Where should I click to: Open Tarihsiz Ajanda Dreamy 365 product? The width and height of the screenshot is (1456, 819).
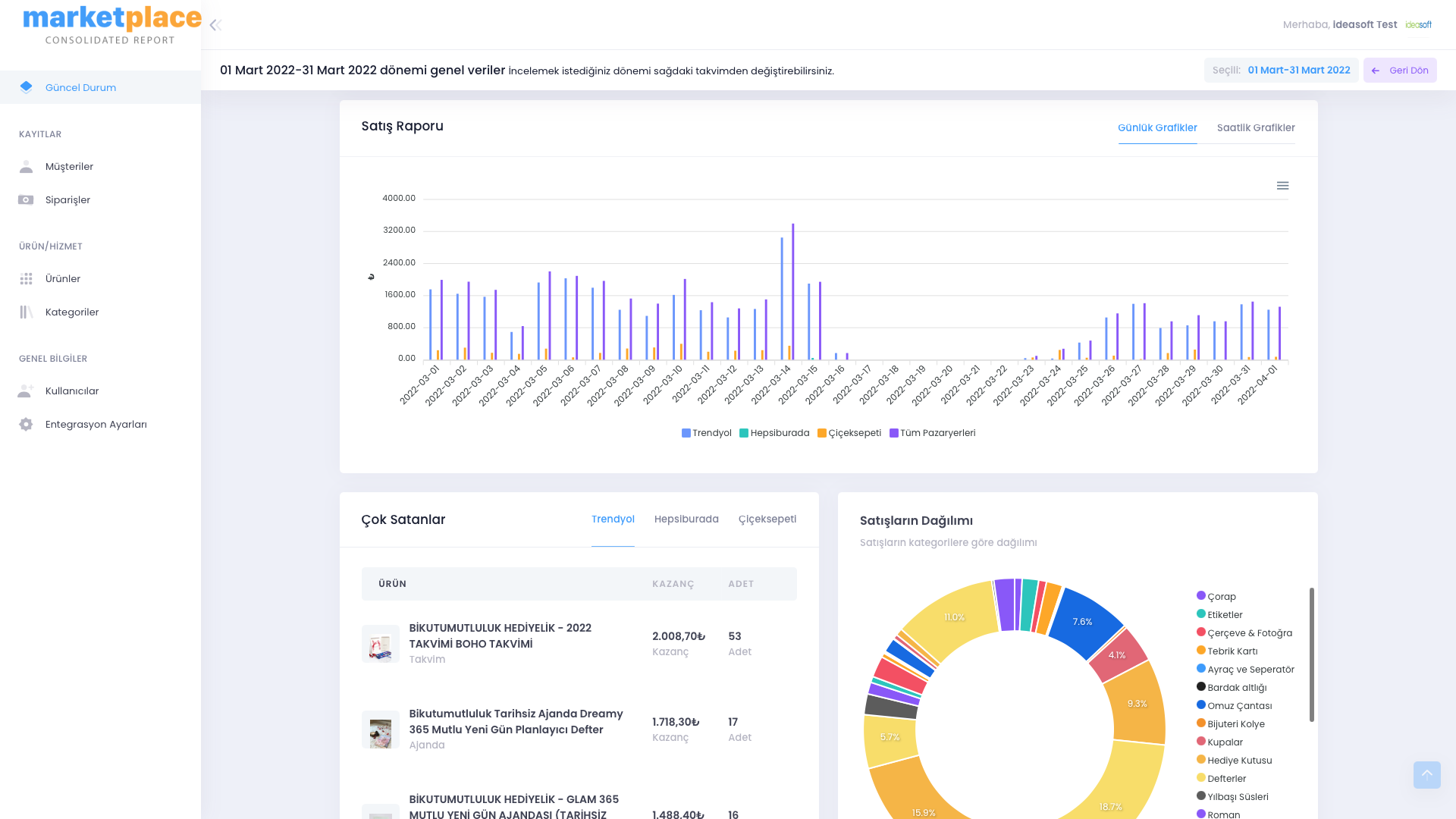point(516,721)
